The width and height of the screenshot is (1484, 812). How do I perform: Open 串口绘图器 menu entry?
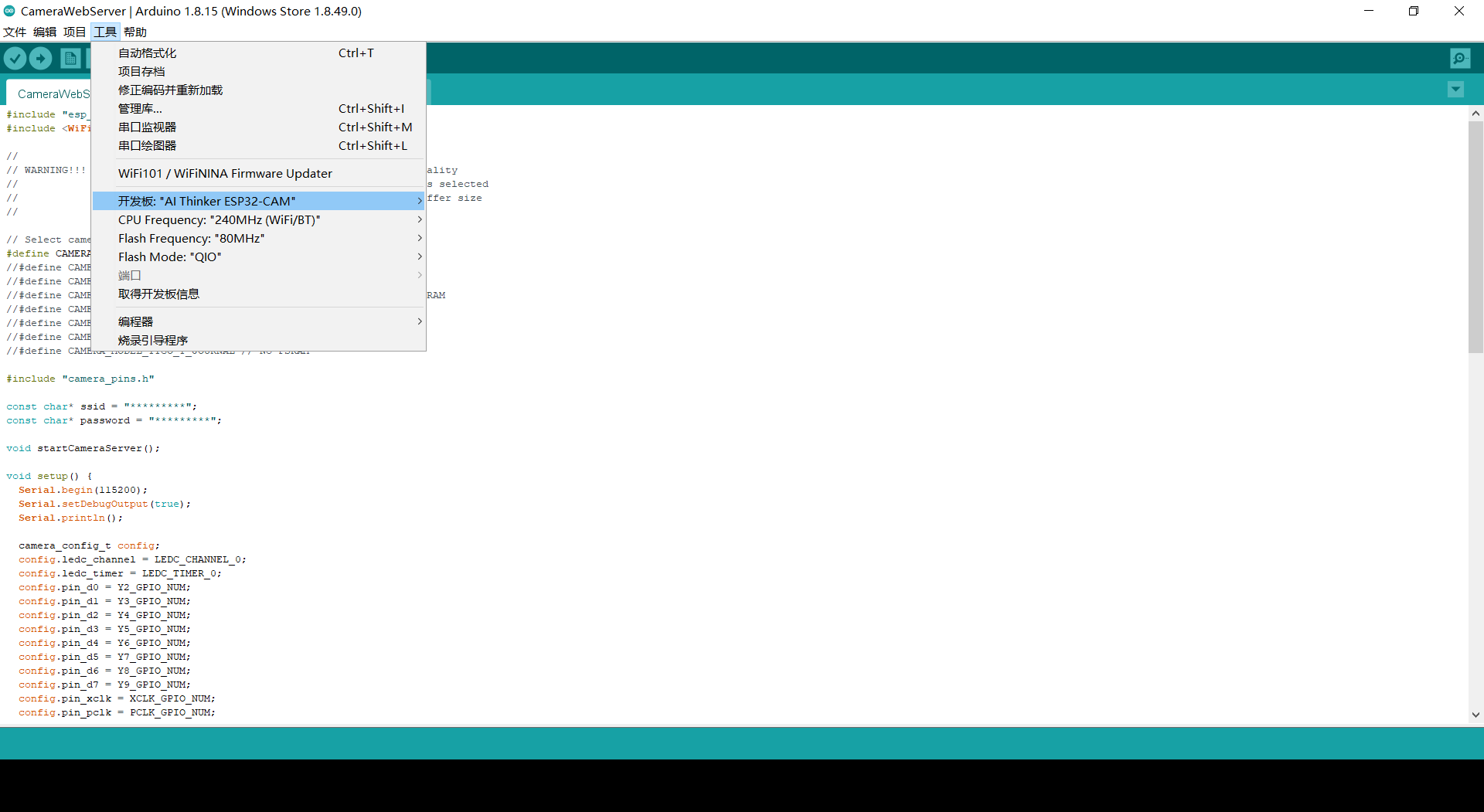259,146
